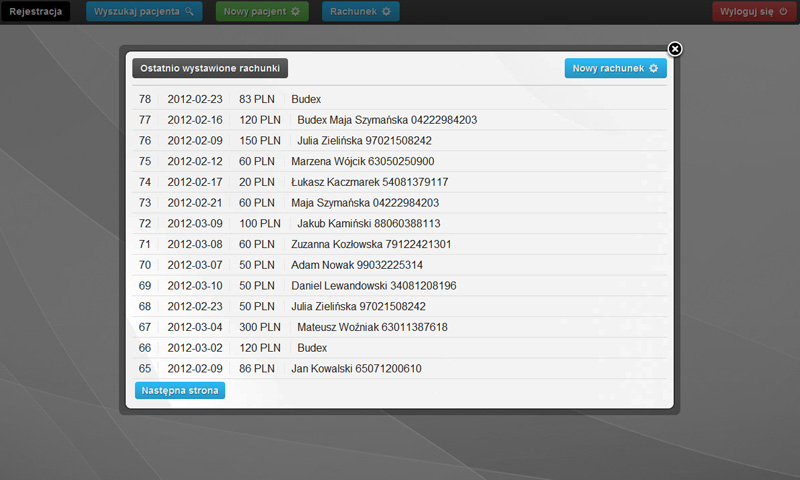Close the invoices dialog with X

pyautogui.click(x=674, y=49)
